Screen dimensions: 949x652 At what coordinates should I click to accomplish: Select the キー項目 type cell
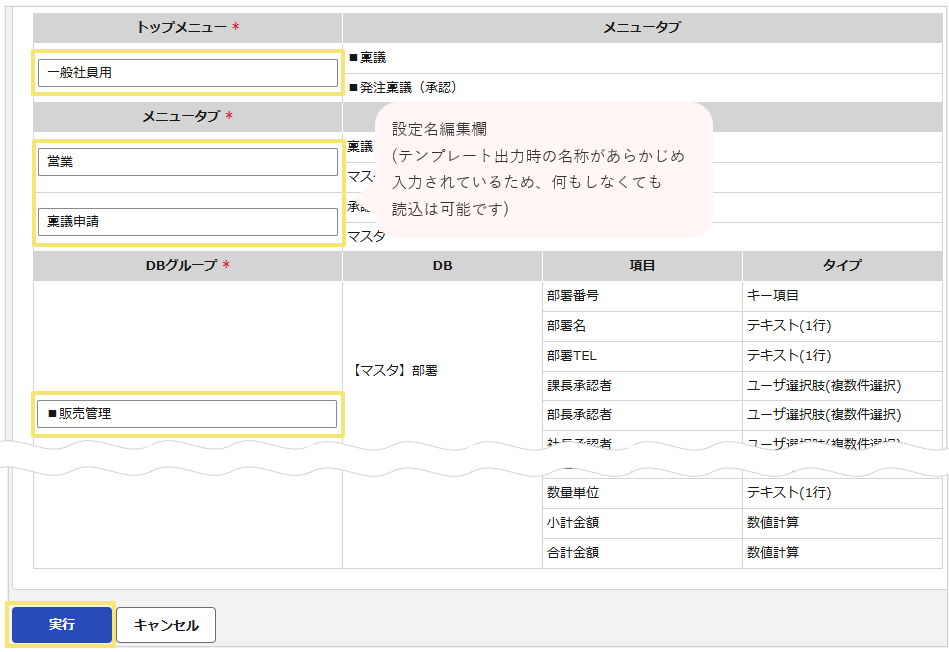842,295
